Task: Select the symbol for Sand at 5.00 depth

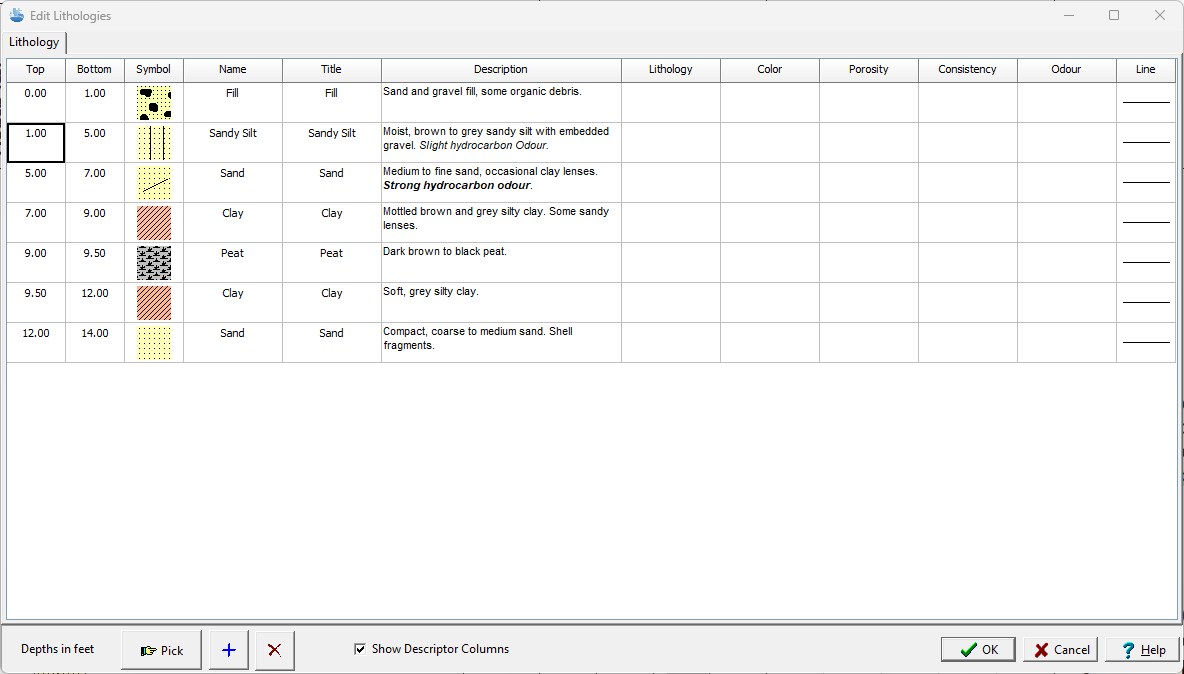Action: [154, 183]
